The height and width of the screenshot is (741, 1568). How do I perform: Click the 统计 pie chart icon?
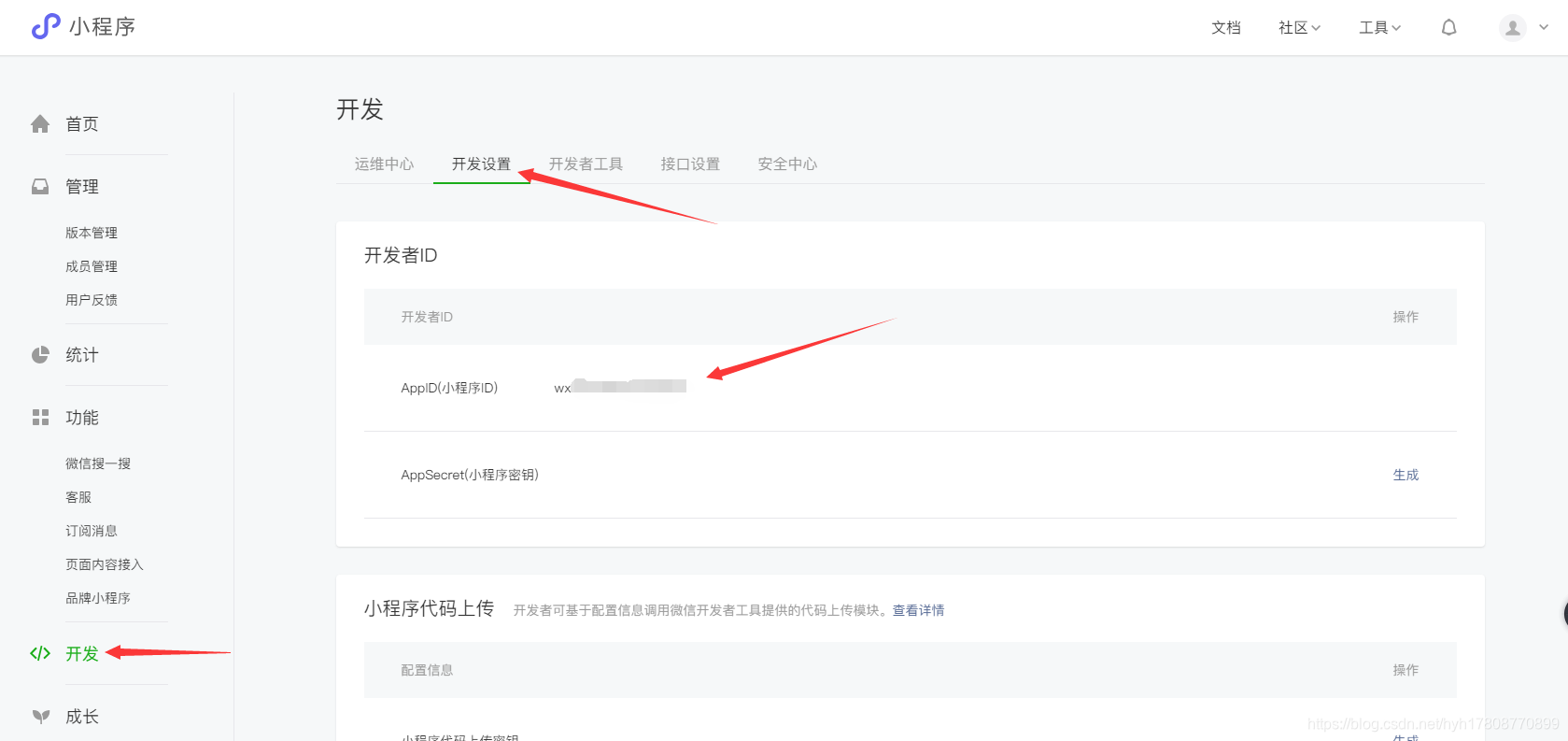(x=40, y=355)
